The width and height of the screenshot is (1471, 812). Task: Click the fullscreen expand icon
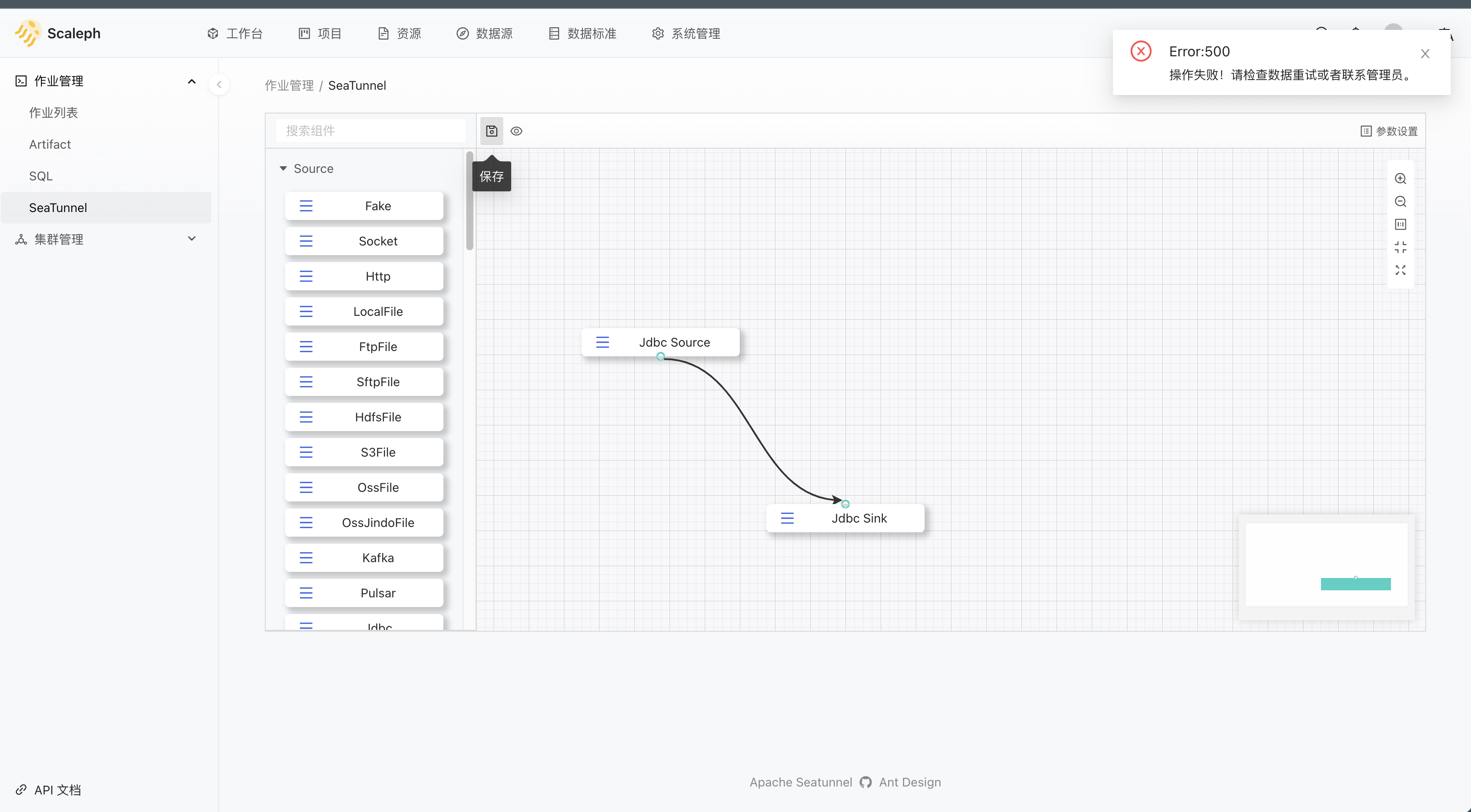tap(1400, 270)
